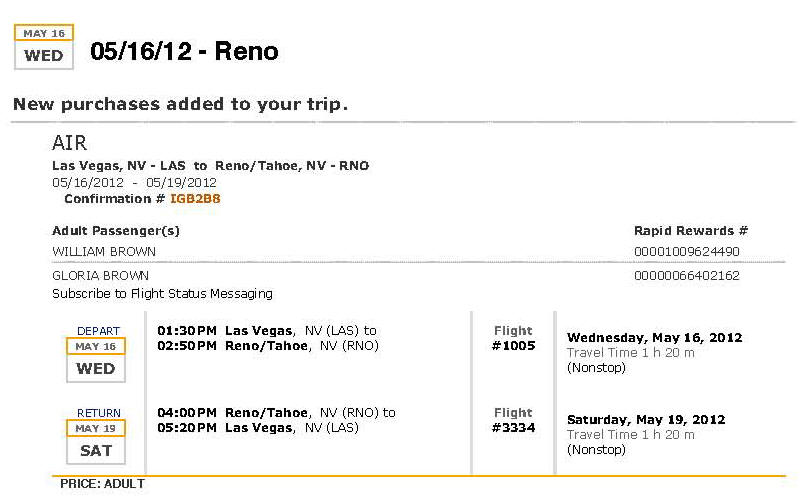The width and height of the screenshot is (807, 497).
Task: Click the MAY 16 WED header calendar icon
Action: pos(44,47)
